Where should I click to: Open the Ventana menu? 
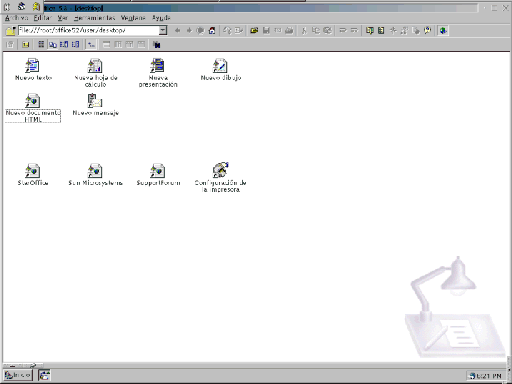click(x=133, y=18)
